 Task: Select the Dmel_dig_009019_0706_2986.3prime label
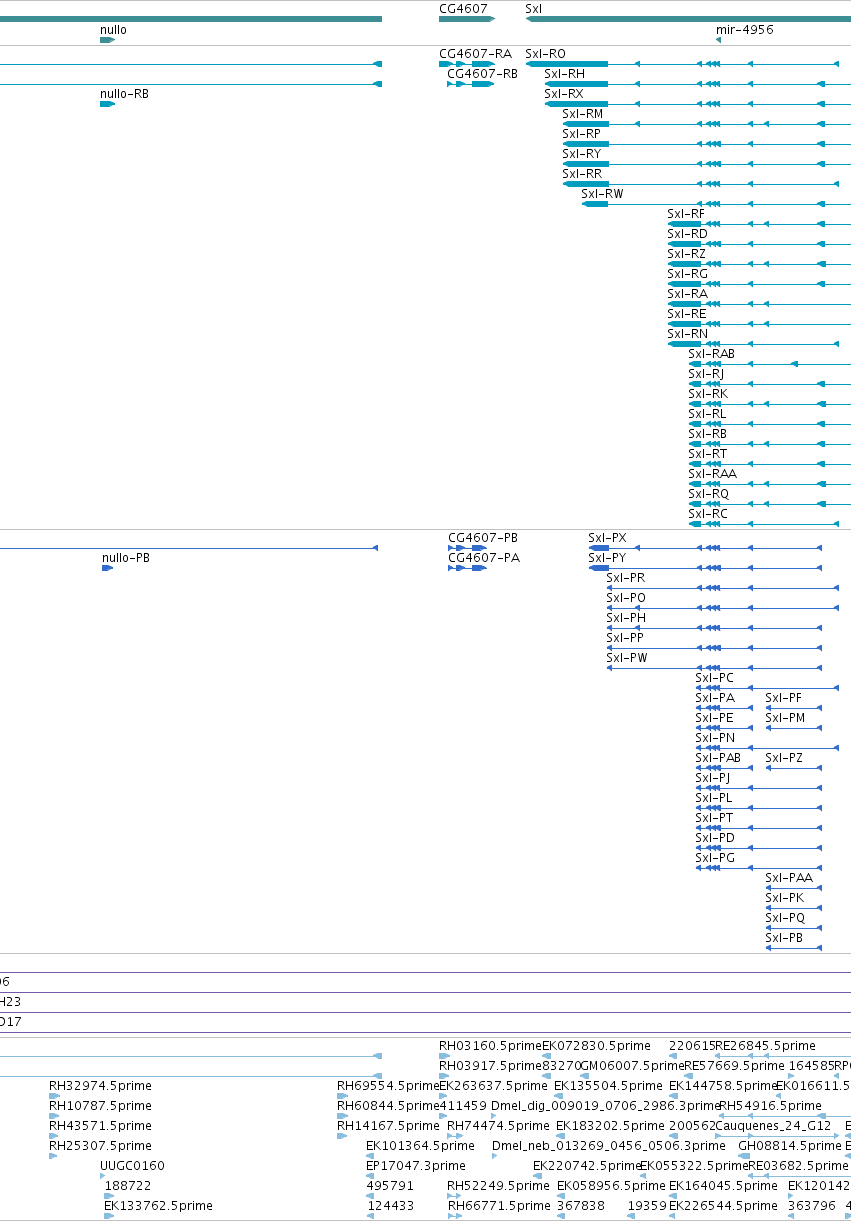606,1106
